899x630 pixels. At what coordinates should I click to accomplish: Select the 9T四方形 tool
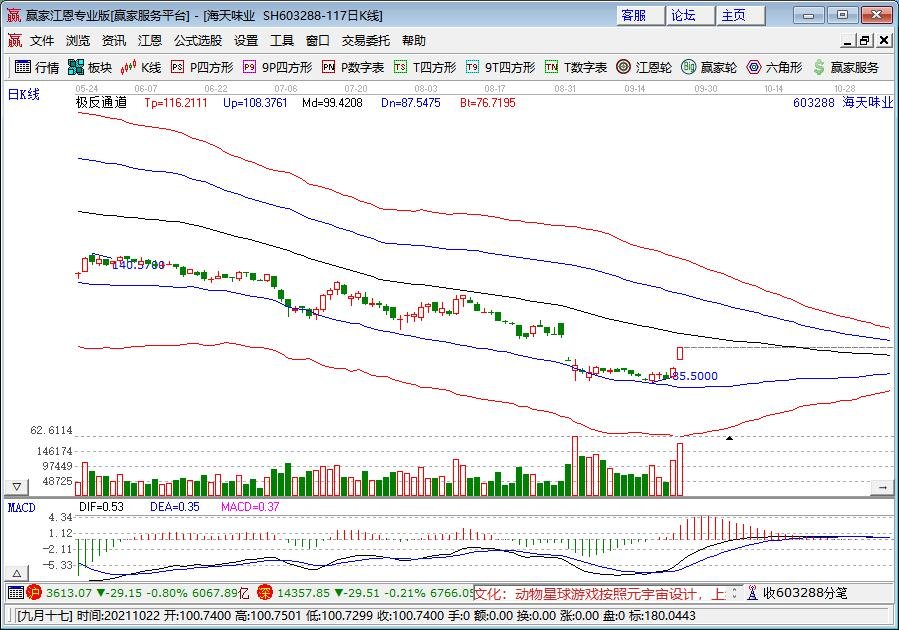pyautogui.click(x=500, y=67)
